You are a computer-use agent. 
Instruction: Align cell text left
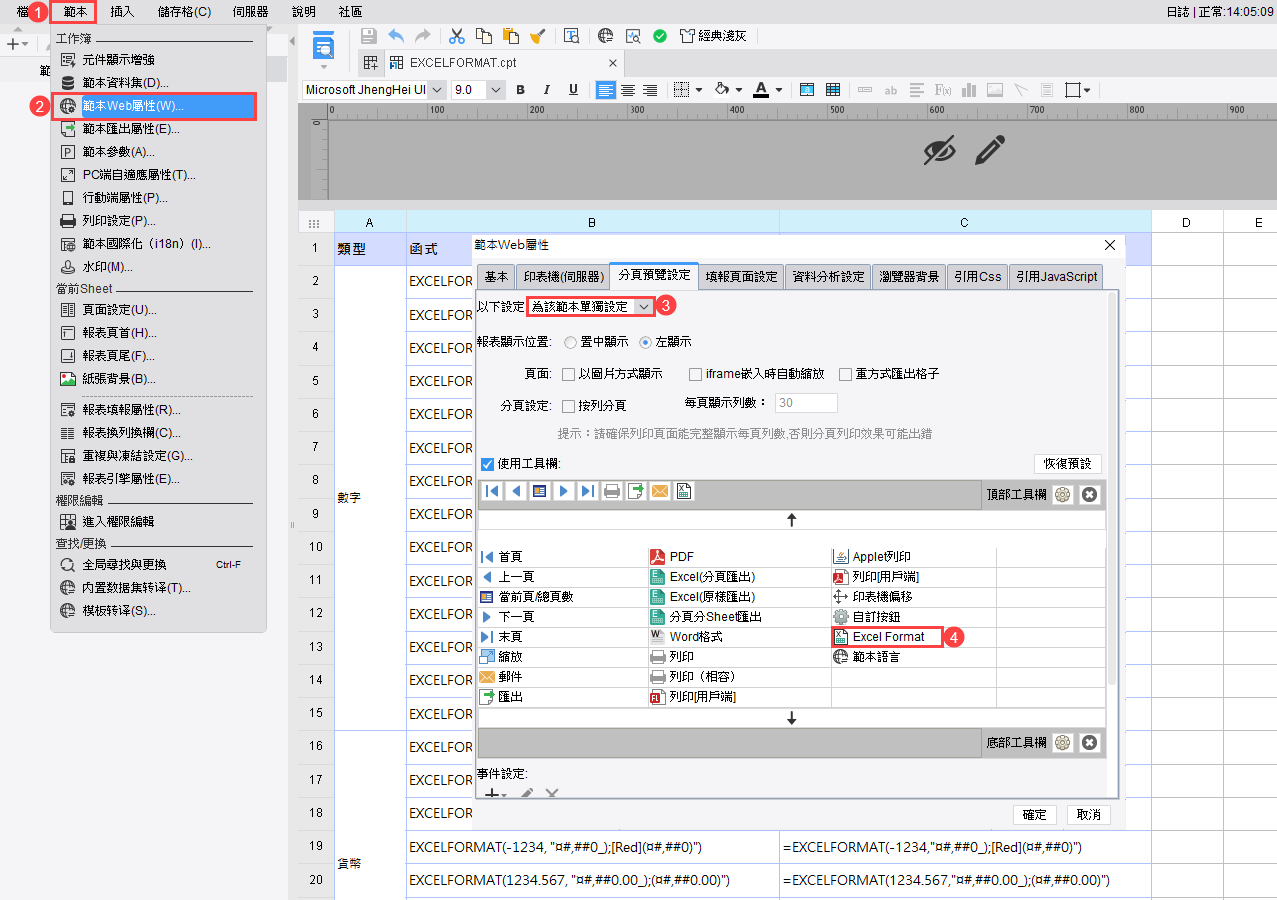[606, 90]
